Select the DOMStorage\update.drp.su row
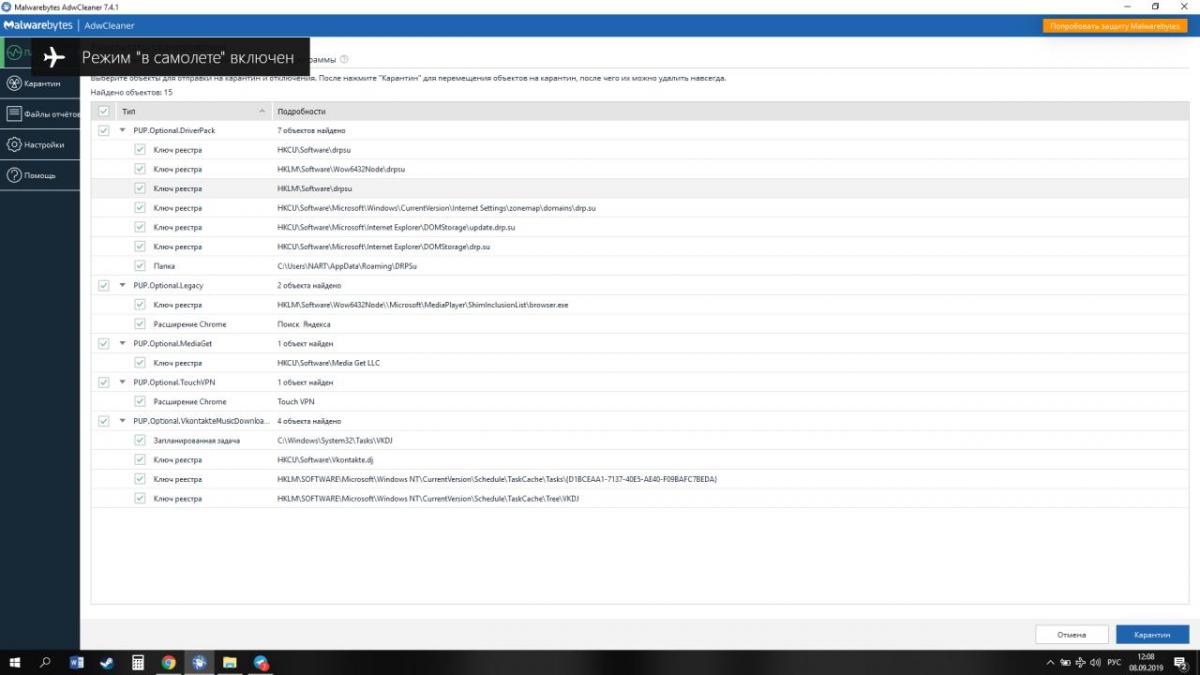Screen dimensions: 1200x675 (640, 227)
